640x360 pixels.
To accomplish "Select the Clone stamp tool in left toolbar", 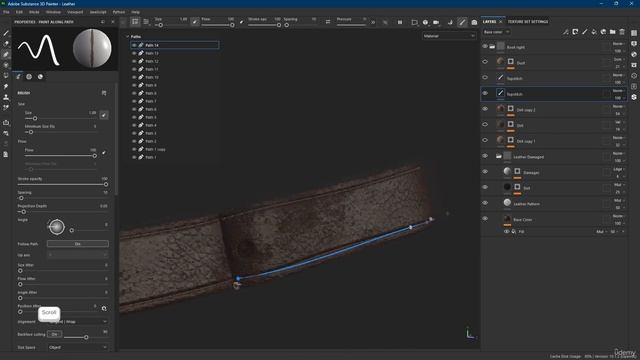I will [6, 97].
